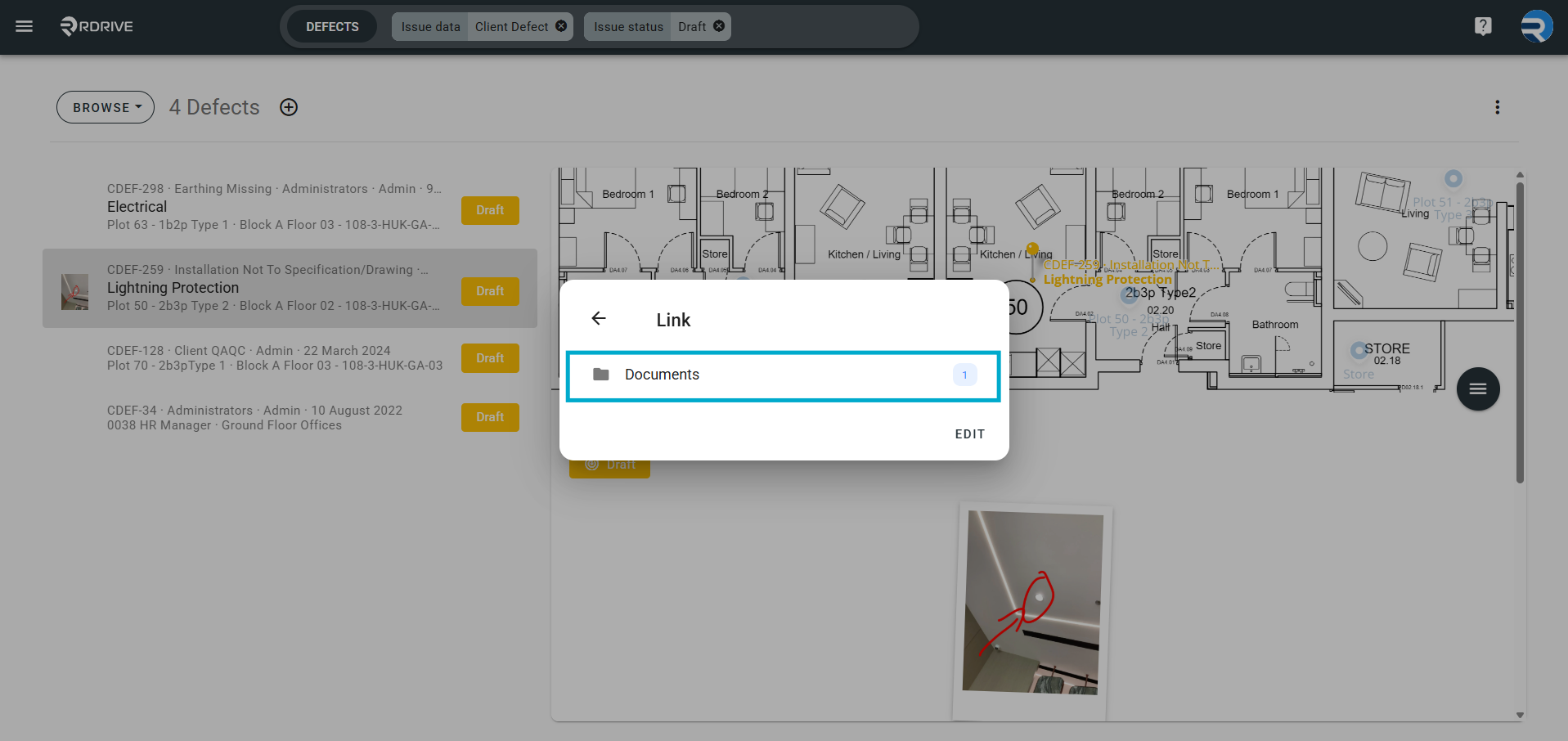Click the 4 Defects heading
This screenshot has width=1568, height=741.
[214, 107]
